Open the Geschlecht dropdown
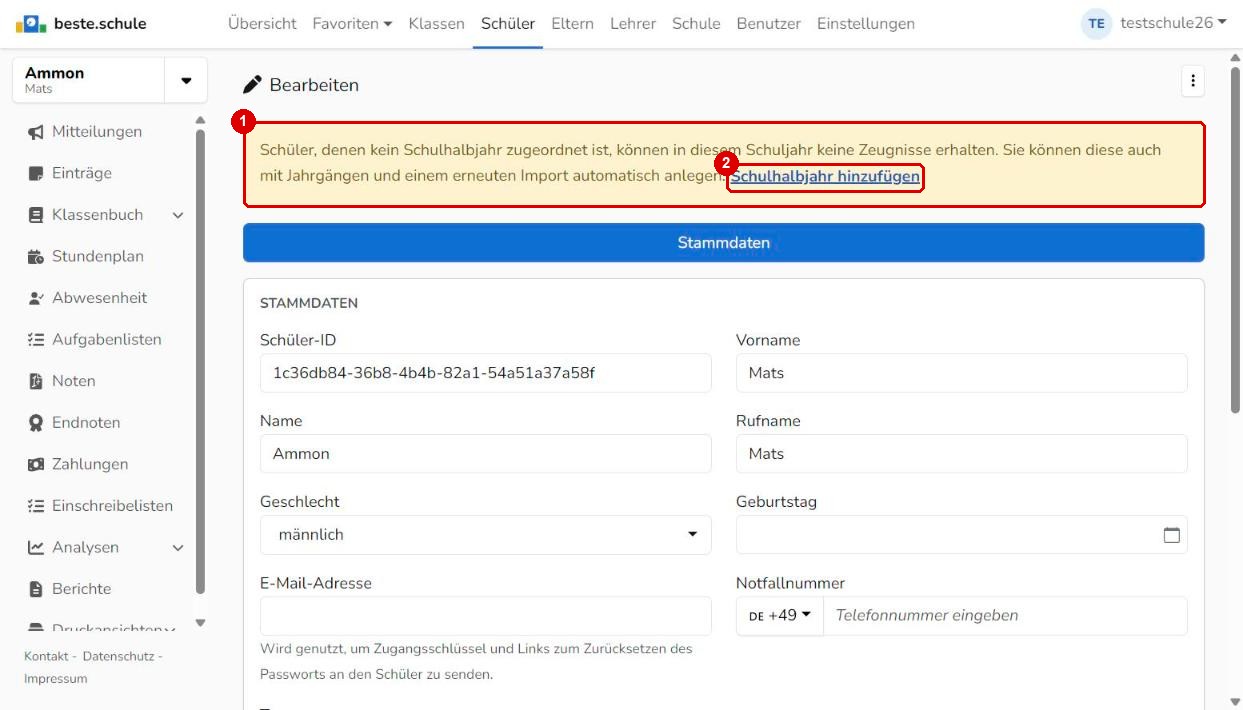Screen dimensions: 1243x710 point(485,535)
